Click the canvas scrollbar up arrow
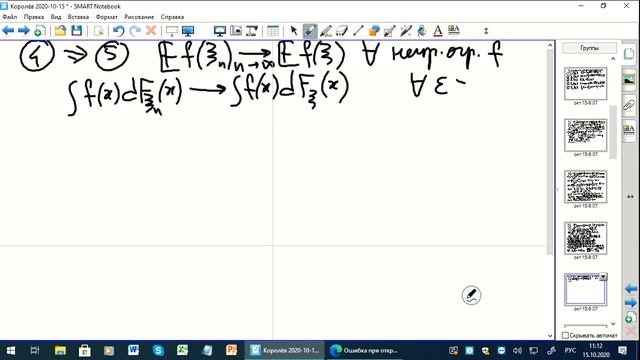The height and width of the screenshot is (360, 640). point(550,45)
